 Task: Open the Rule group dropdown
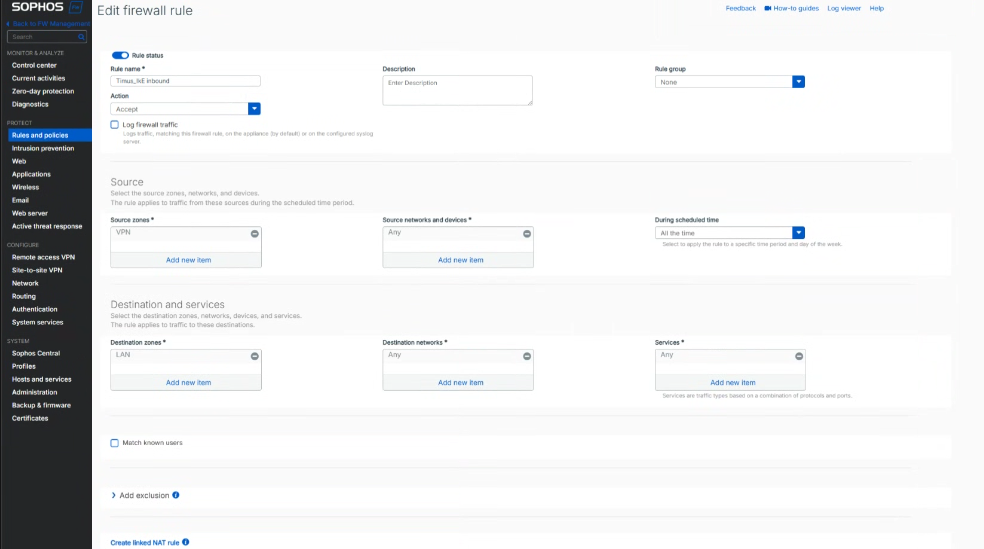pyautogui.click(x=798, y=82)
